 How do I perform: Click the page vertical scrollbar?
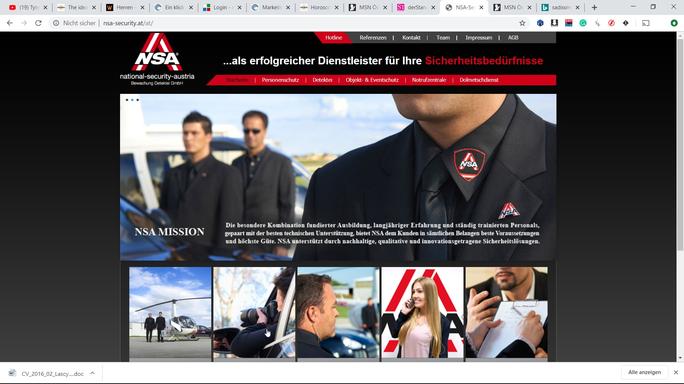(680, 144)
